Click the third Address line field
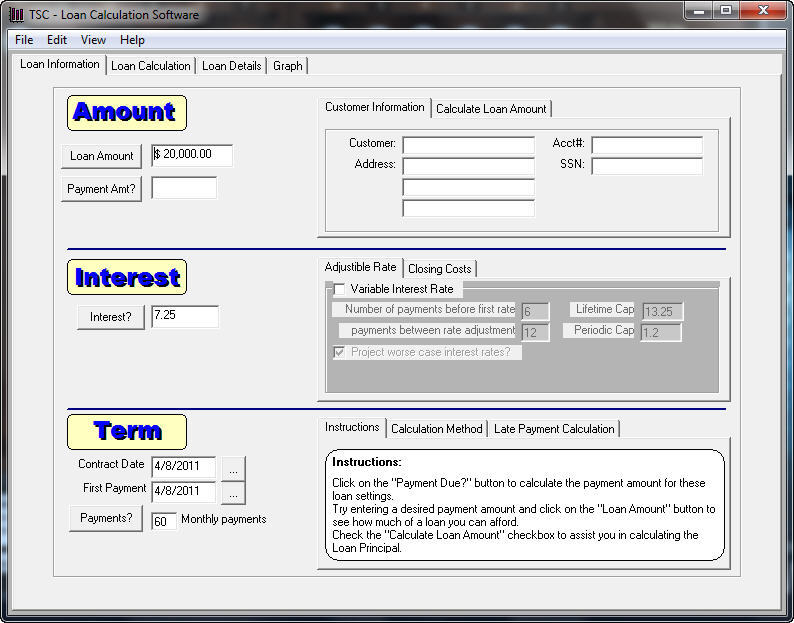 coord(468,208)
